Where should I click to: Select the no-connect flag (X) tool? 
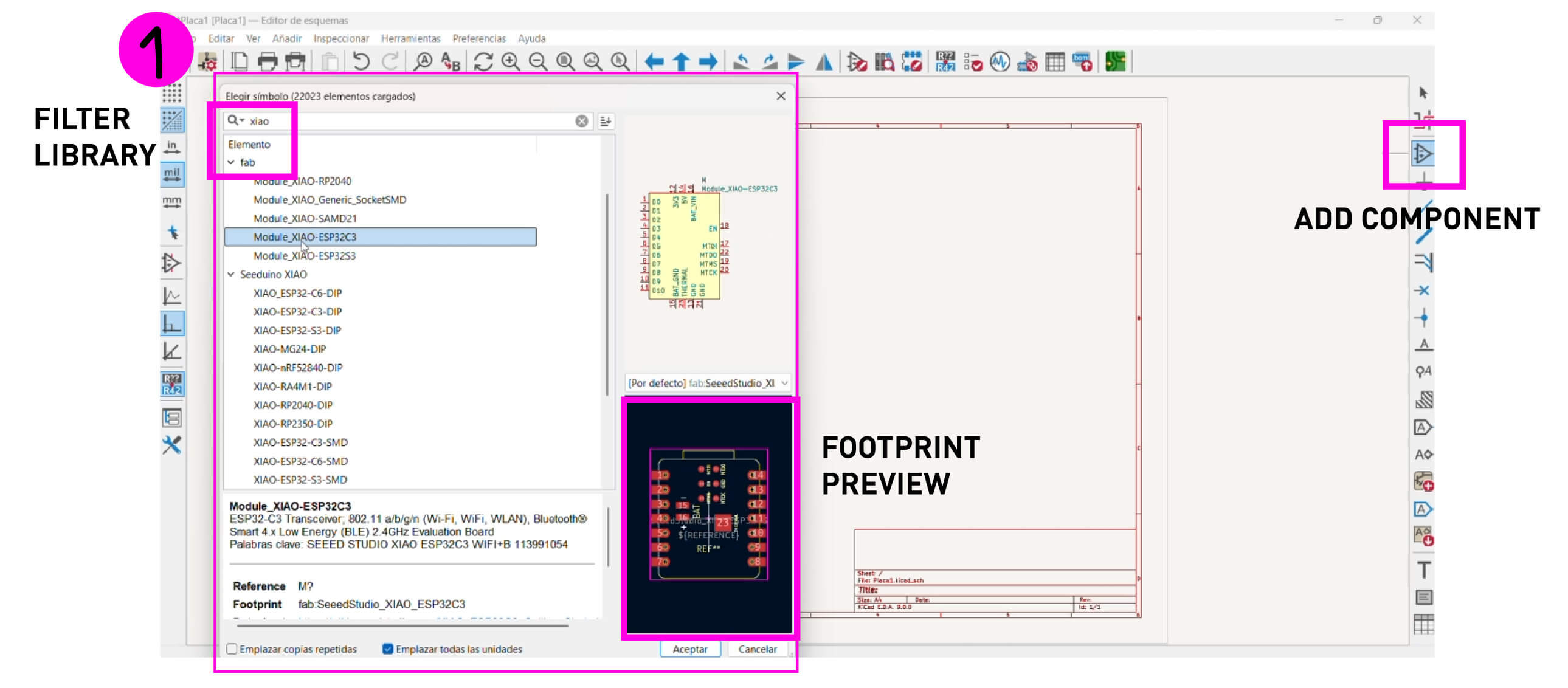[x=1423, y=291]
